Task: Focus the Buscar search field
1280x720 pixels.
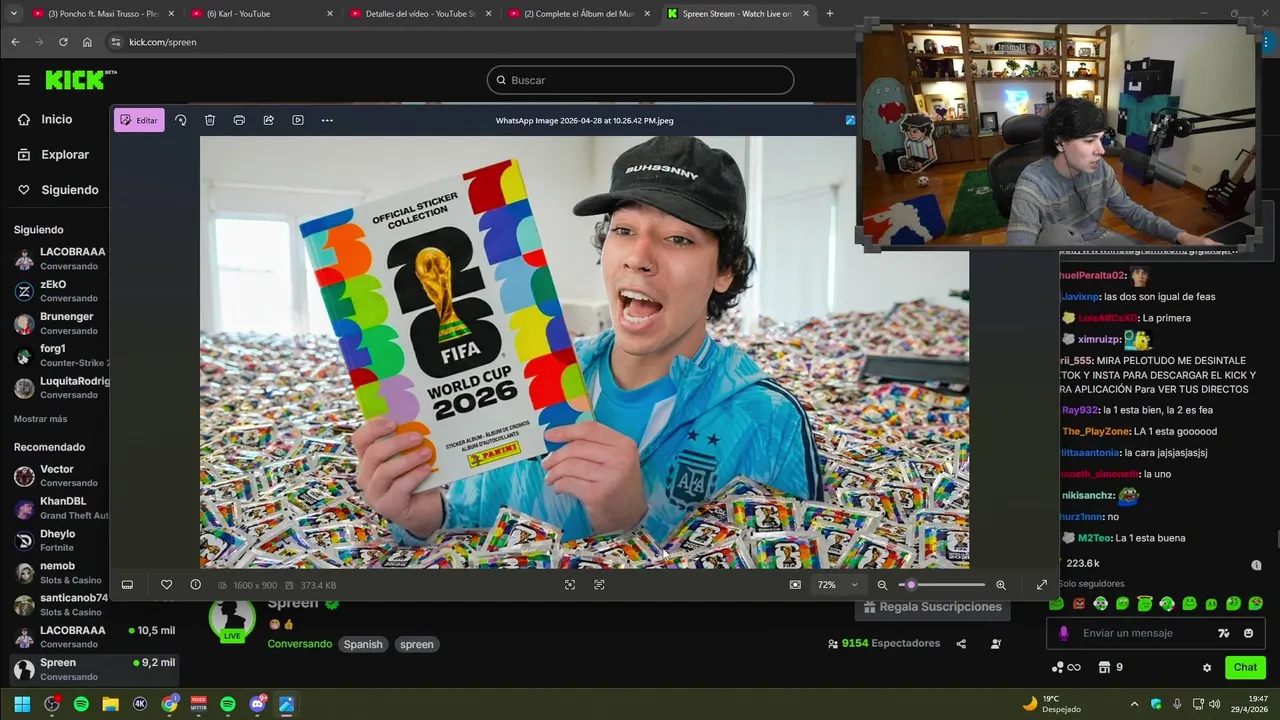Action: 640,80
